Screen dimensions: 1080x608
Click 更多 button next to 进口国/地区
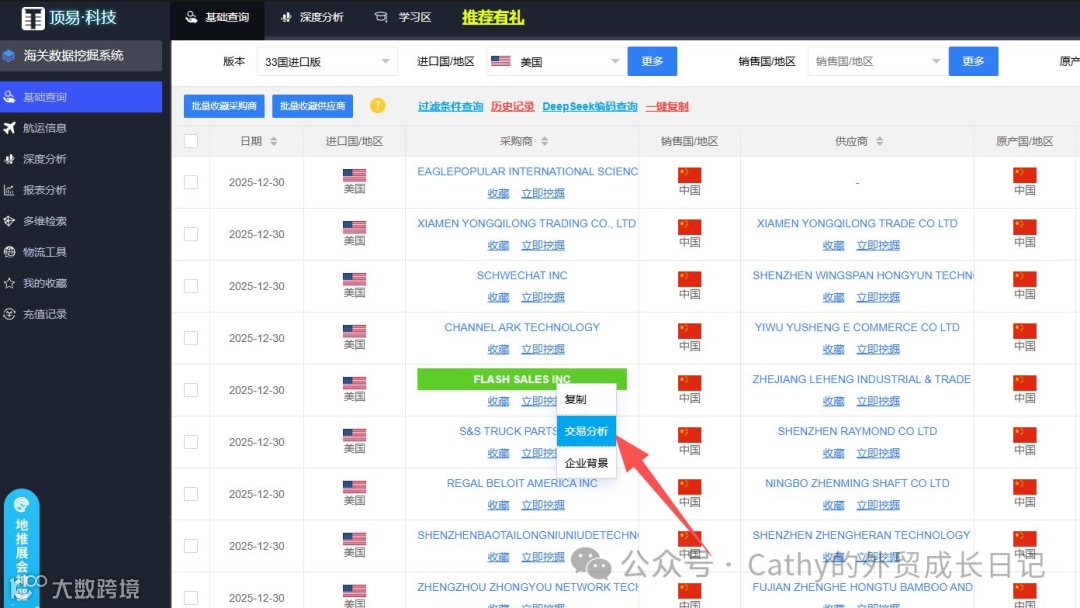point(652,61)
